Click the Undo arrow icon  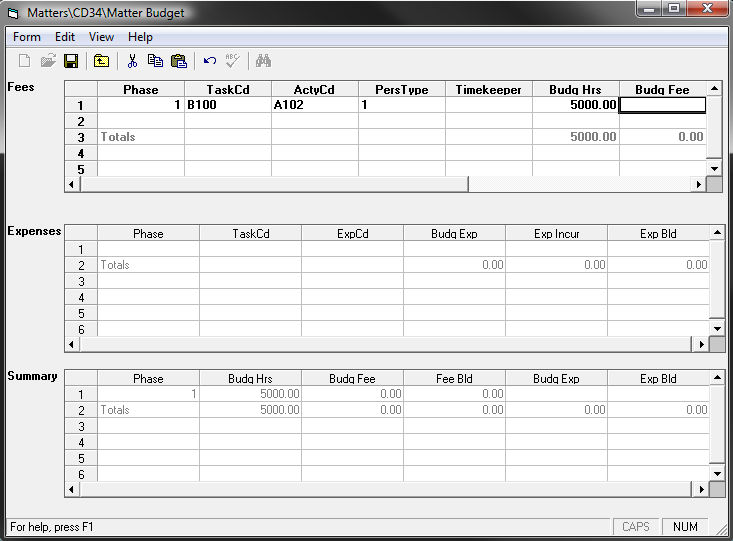pos(210,61)
